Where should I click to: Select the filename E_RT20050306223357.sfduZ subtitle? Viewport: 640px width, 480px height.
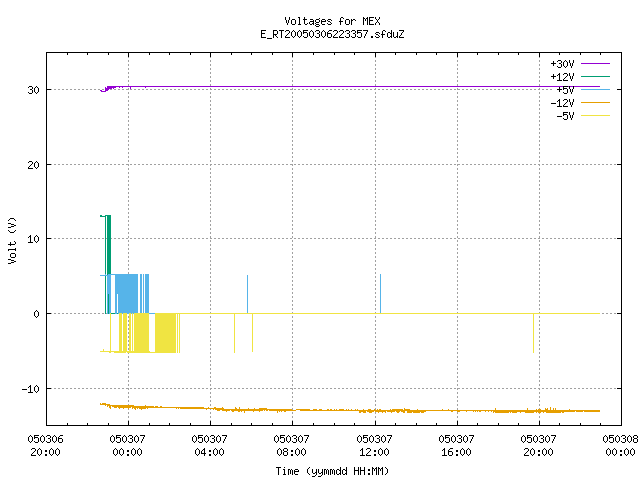(x=332, y=34)
